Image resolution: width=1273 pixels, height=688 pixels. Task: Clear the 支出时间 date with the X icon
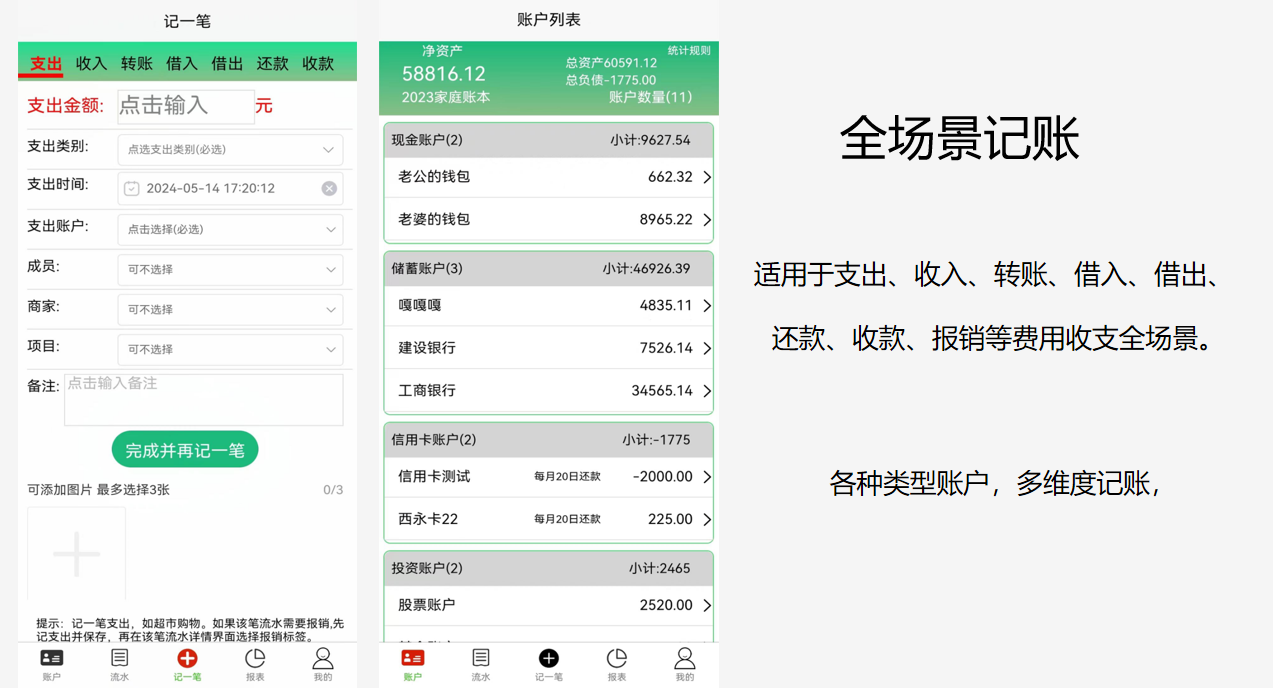pyautogui.click(x=329, y=189)
